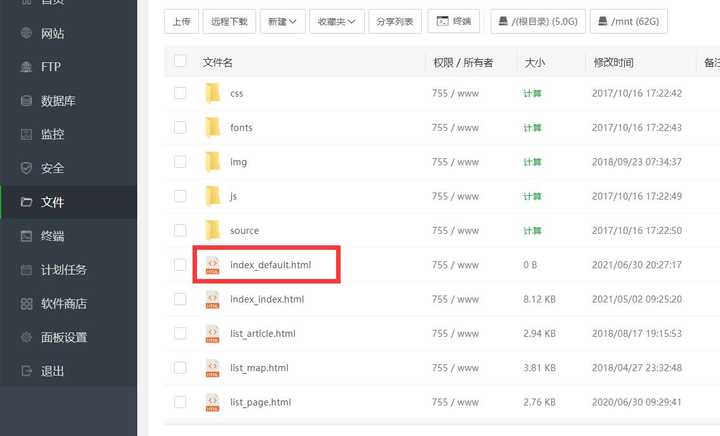
Task: Open the 数据库 sidebar section
Action: tap(68, 101)
